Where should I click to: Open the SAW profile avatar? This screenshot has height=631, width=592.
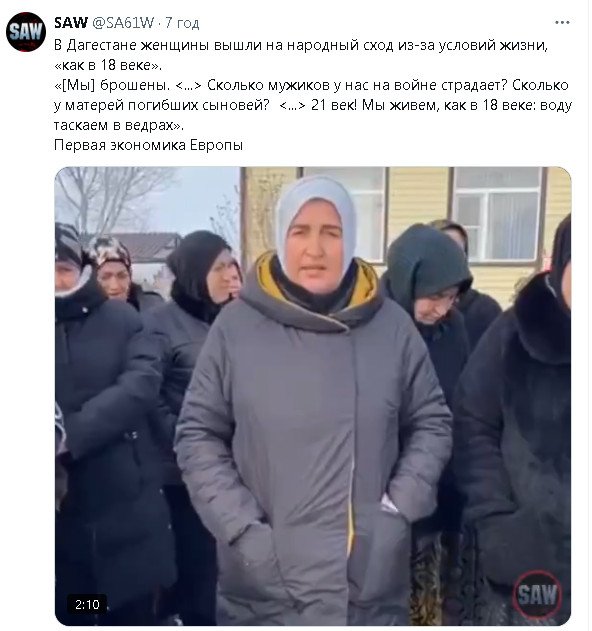26,32
